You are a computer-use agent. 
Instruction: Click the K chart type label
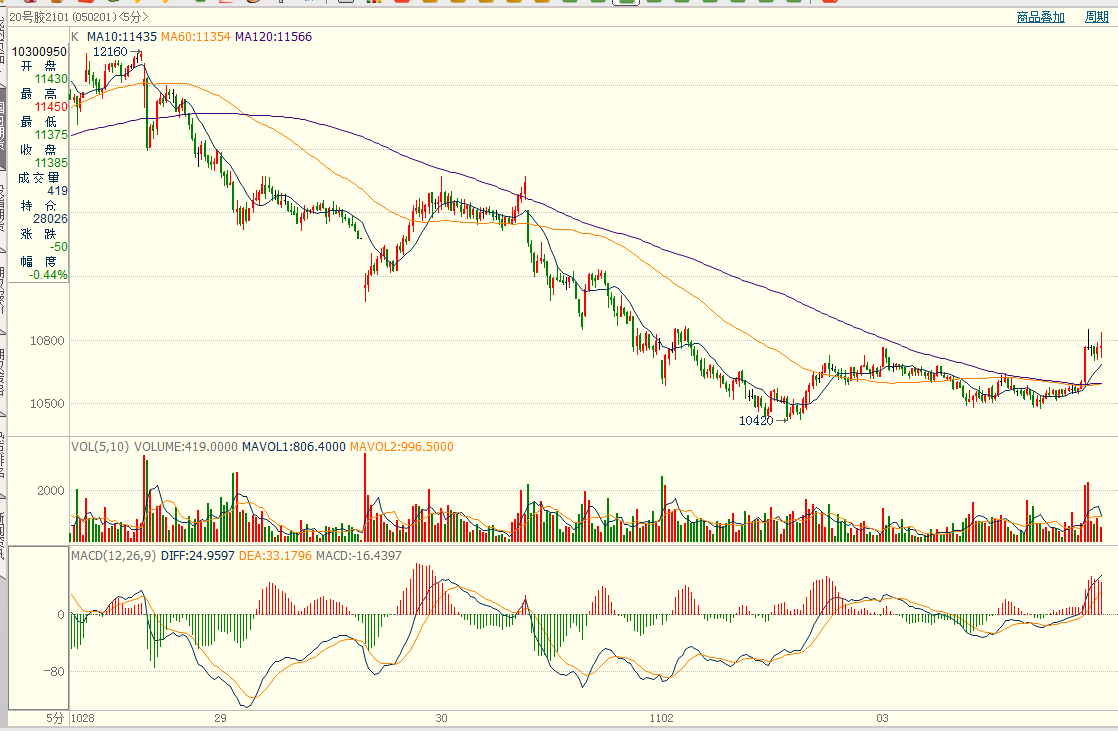[x=75, y=37]
